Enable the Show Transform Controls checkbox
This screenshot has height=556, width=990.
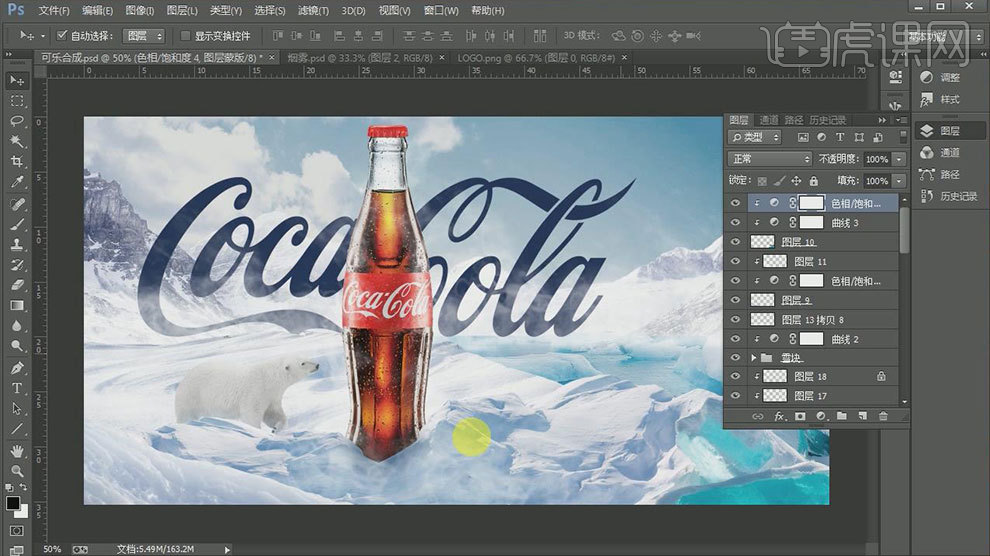[x=185, y=35]
